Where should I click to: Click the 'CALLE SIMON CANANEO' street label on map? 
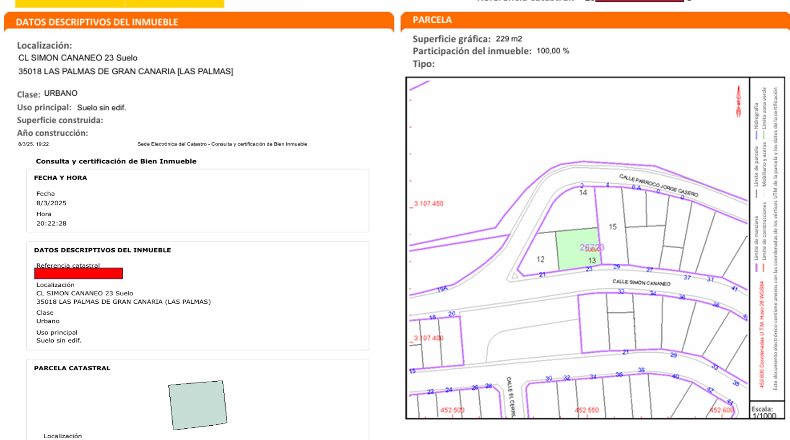coord(641,283)
